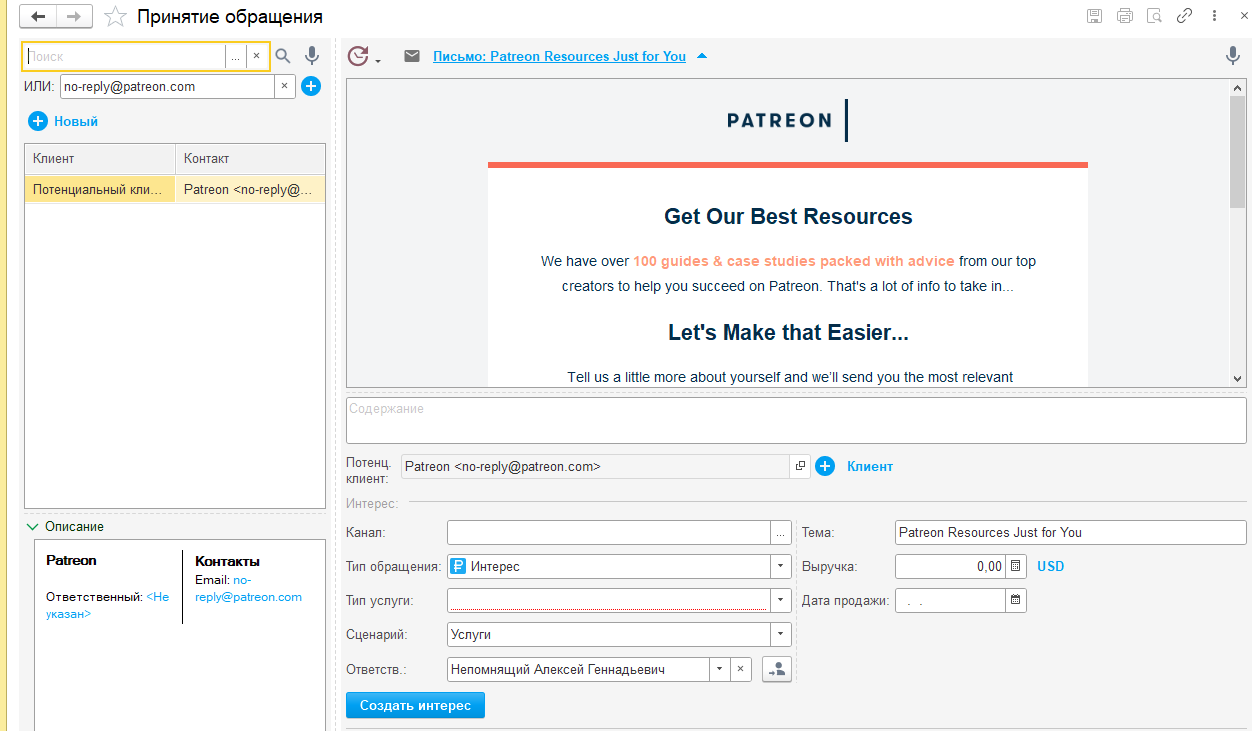Open potential client card with the open icon
Viewport: 1253px width, 731px height.
[x=799, y=466]
